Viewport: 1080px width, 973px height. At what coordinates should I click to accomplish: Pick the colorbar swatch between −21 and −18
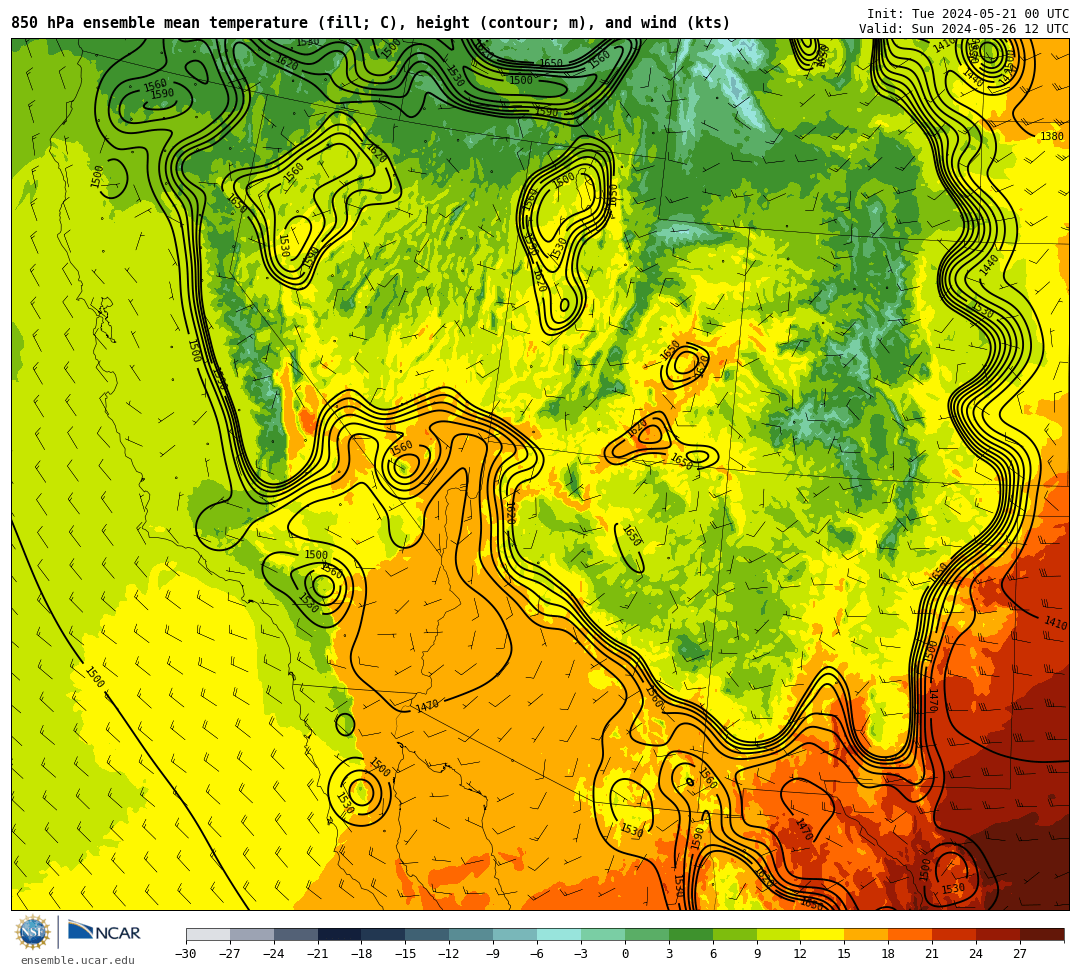340,934
